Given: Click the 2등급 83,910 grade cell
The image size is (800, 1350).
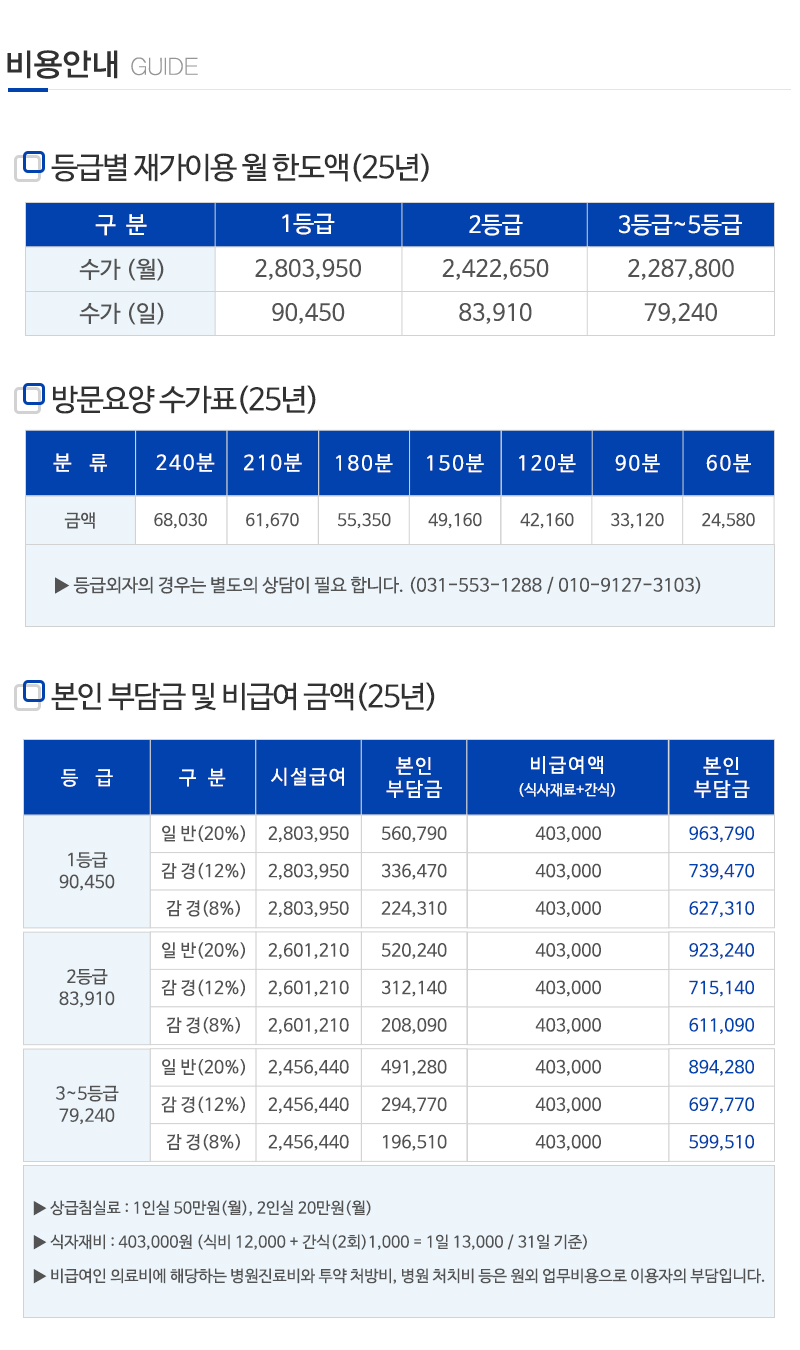Looking at the screenshot, I should 86,987.
